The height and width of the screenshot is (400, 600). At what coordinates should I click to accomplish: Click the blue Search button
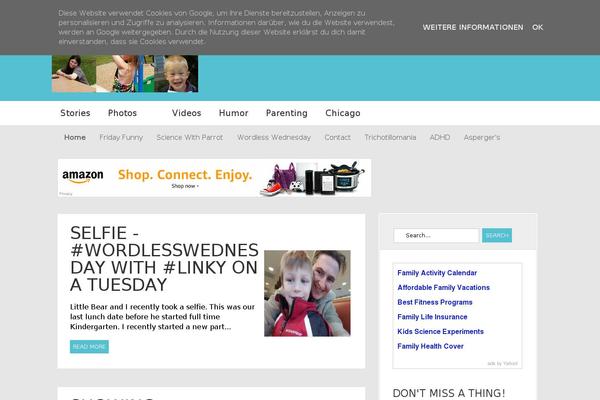pos(497,235)
